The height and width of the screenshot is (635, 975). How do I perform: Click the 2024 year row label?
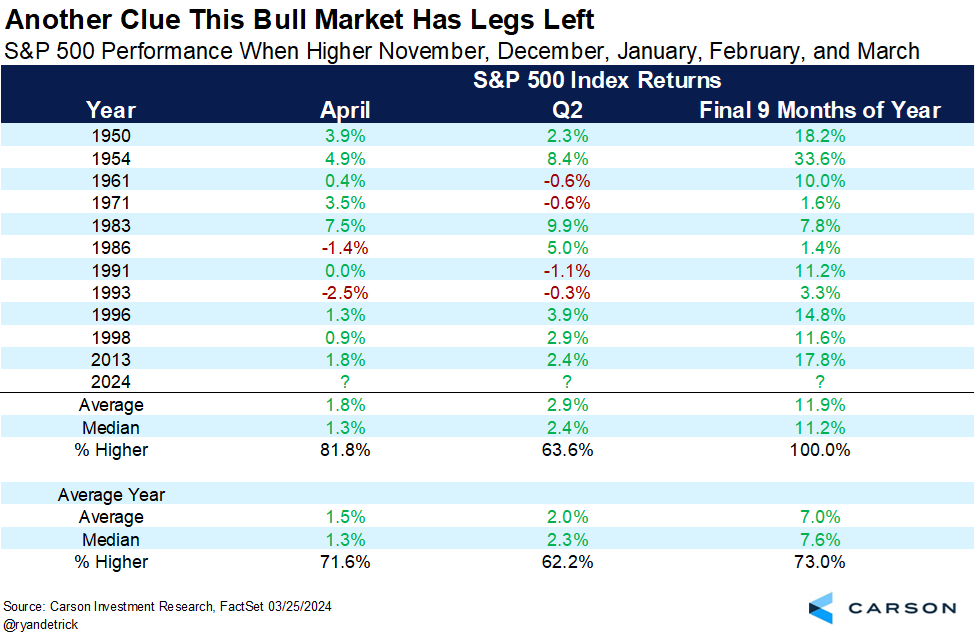pyautogui.click(x=111, y=382)
